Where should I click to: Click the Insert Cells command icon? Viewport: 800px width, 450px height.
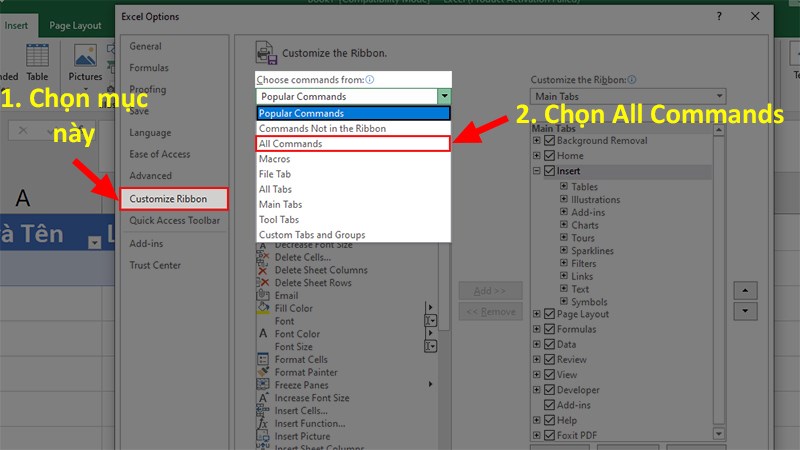tap(263, 410)
